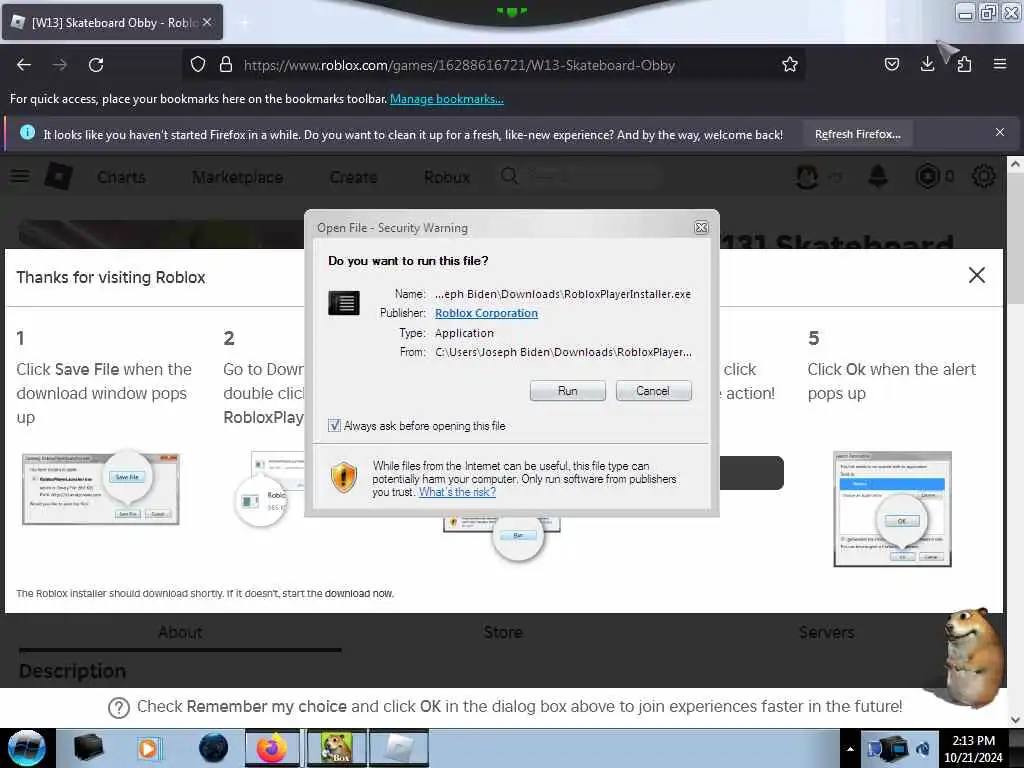
Task: Click the padlock site security icon
Action: tap(226, 65)
